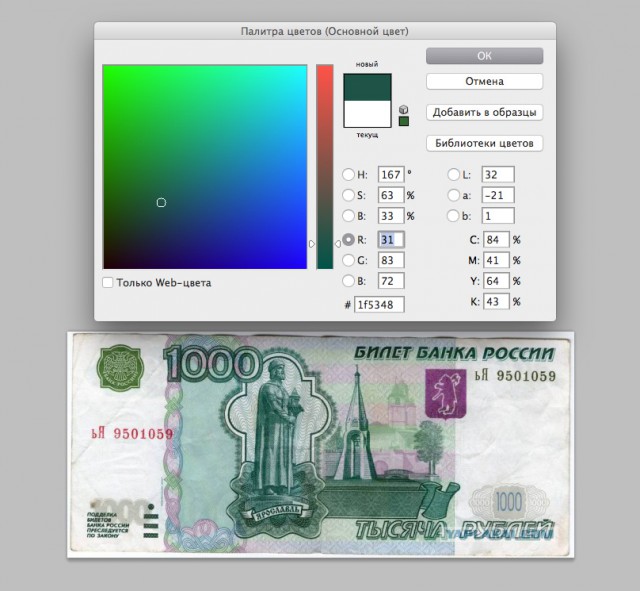Image resolution: width=640 pixels, height=591 pixels.
Task: Click the bright cyan corner of the color field
Action: tap(303, 69)
